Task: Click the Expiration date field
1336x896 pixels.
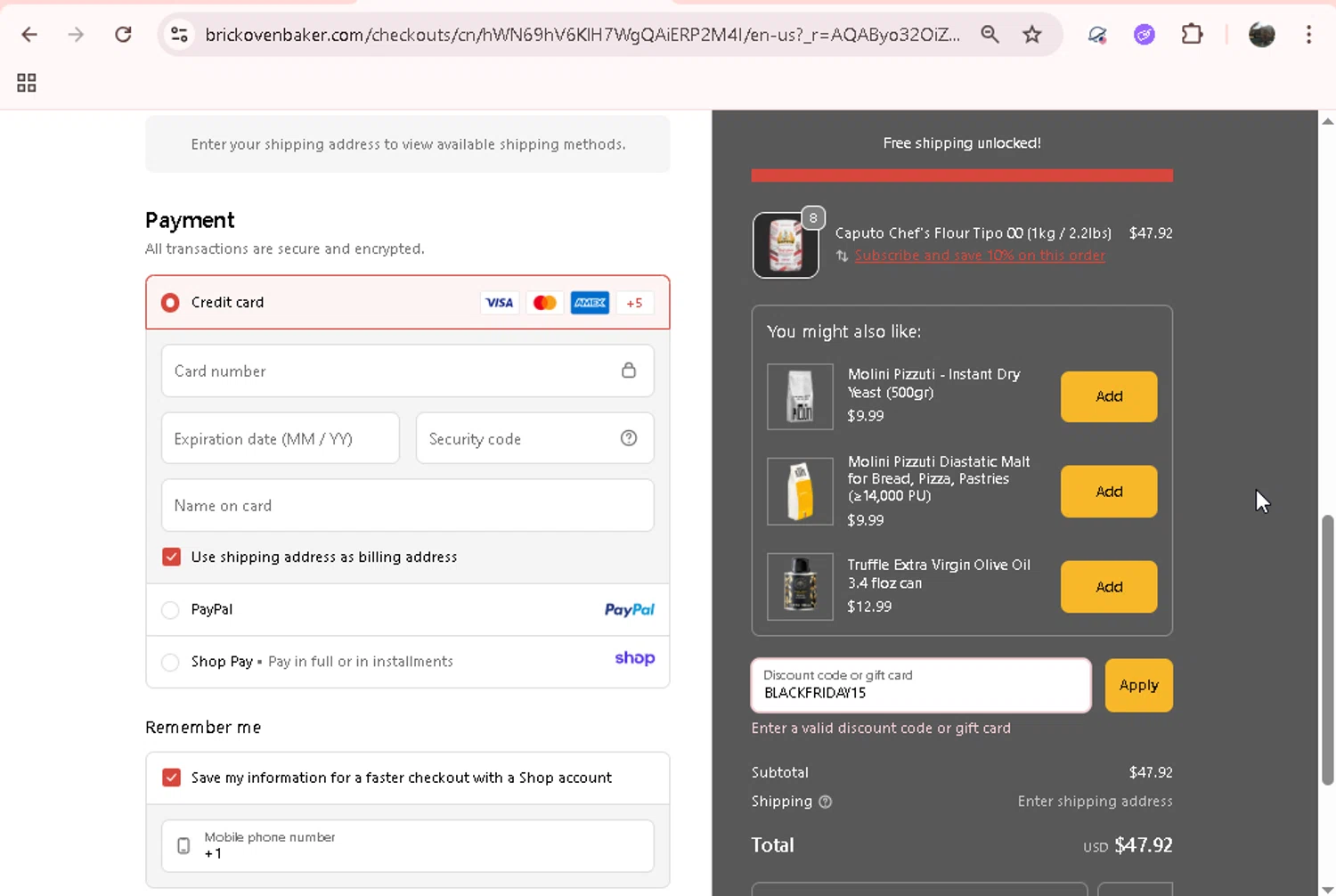Action: [x=280, y=438]
